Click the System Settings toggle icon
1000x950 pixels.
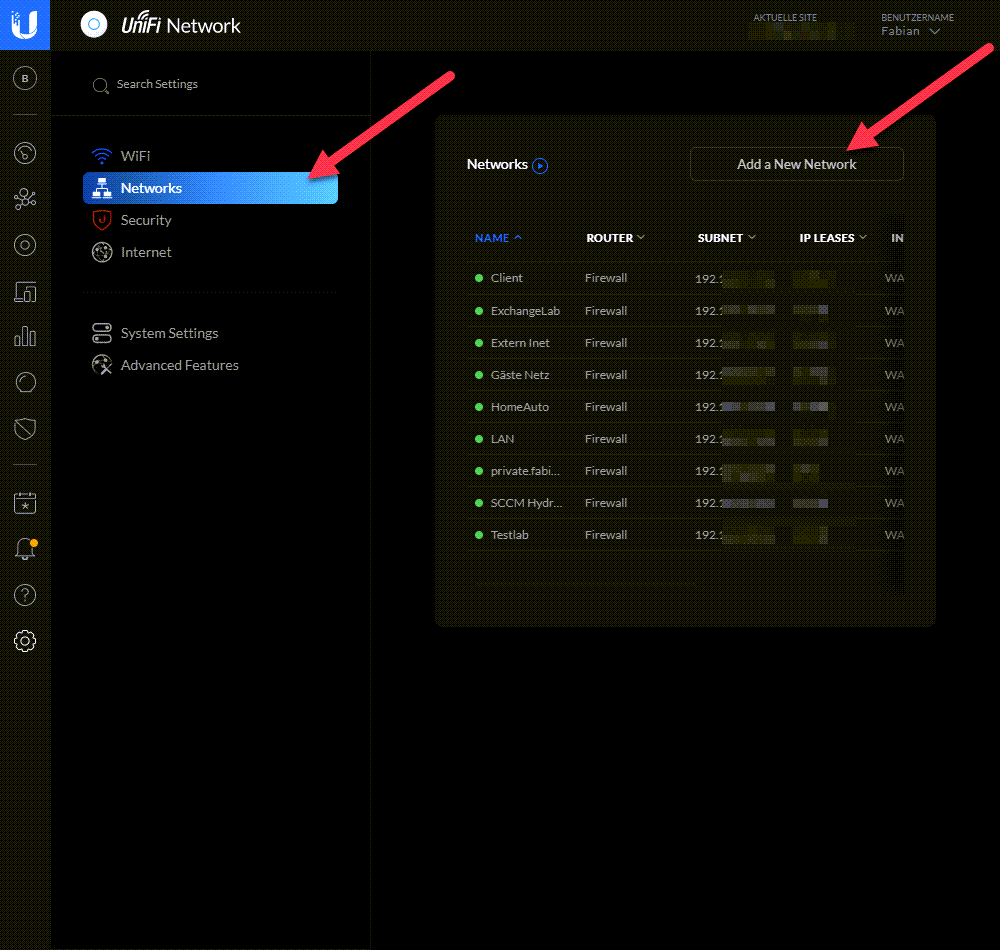click(x=101, y=333)
